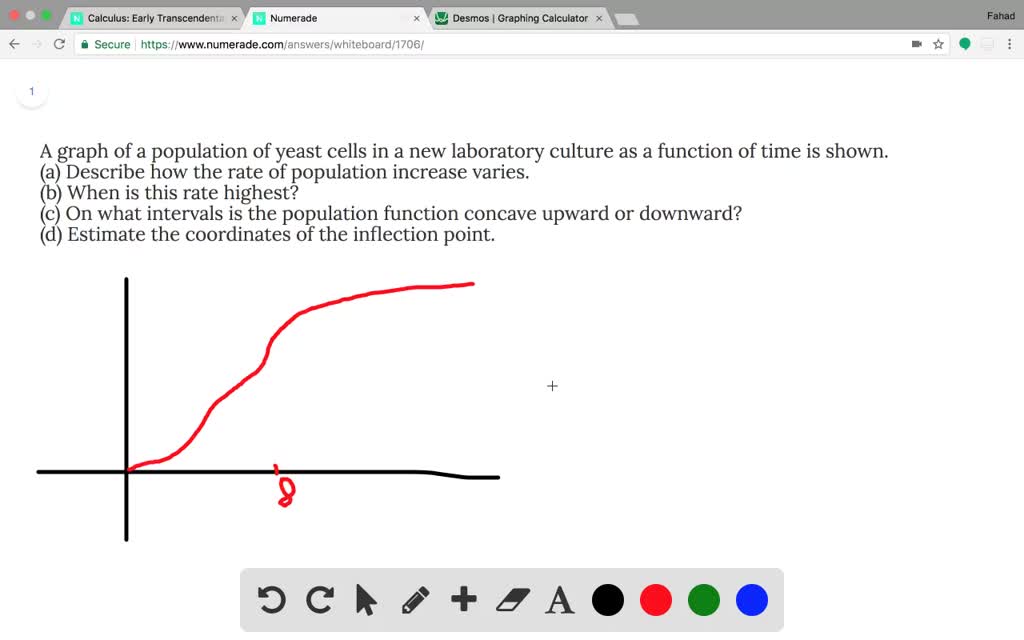1024x640 pixels.
Task: Open the green extension icon beside the address bar
Action: [964, 44]
